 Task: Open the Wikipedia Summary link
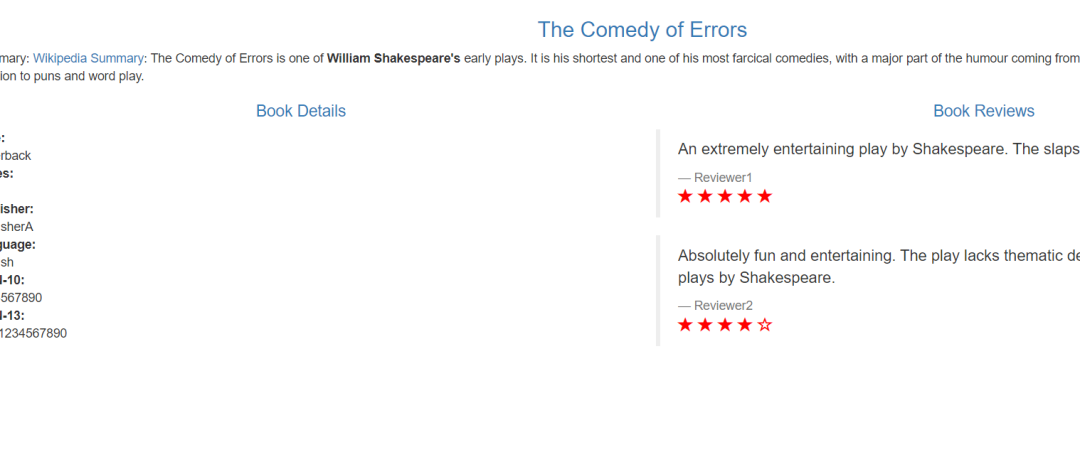pos(88,59)
